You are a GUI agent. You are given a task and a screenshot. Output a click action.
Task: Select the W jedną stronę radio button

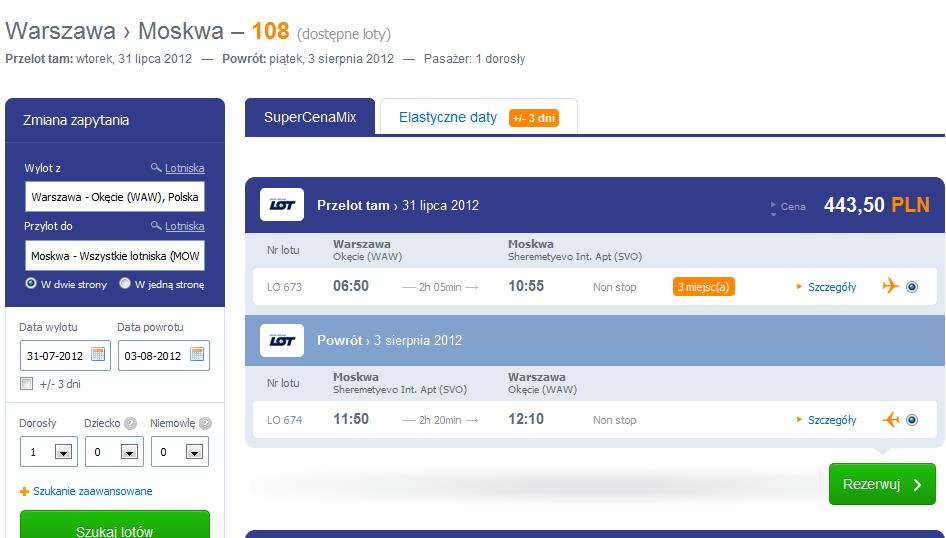[x=125, y=283]
